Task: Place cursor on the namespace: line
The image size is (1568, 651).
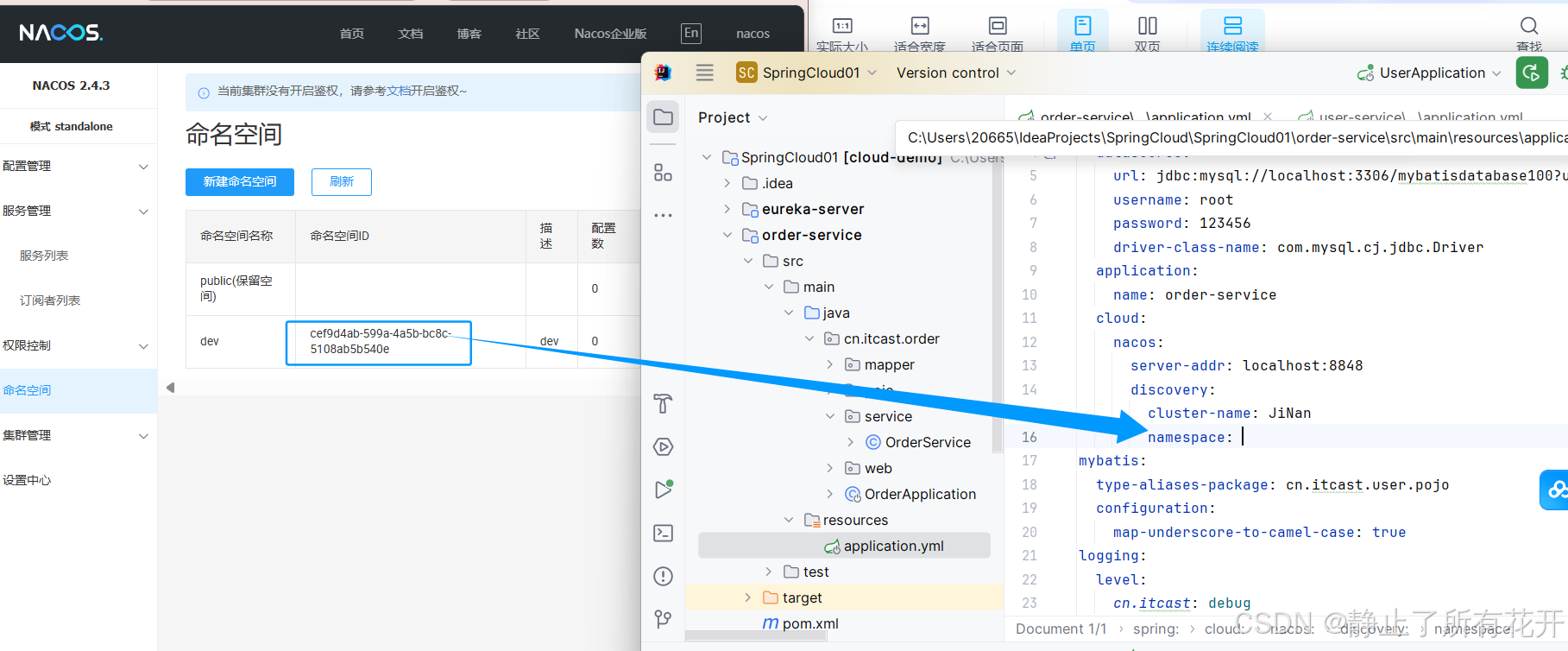Action: tap(1191, 437)
